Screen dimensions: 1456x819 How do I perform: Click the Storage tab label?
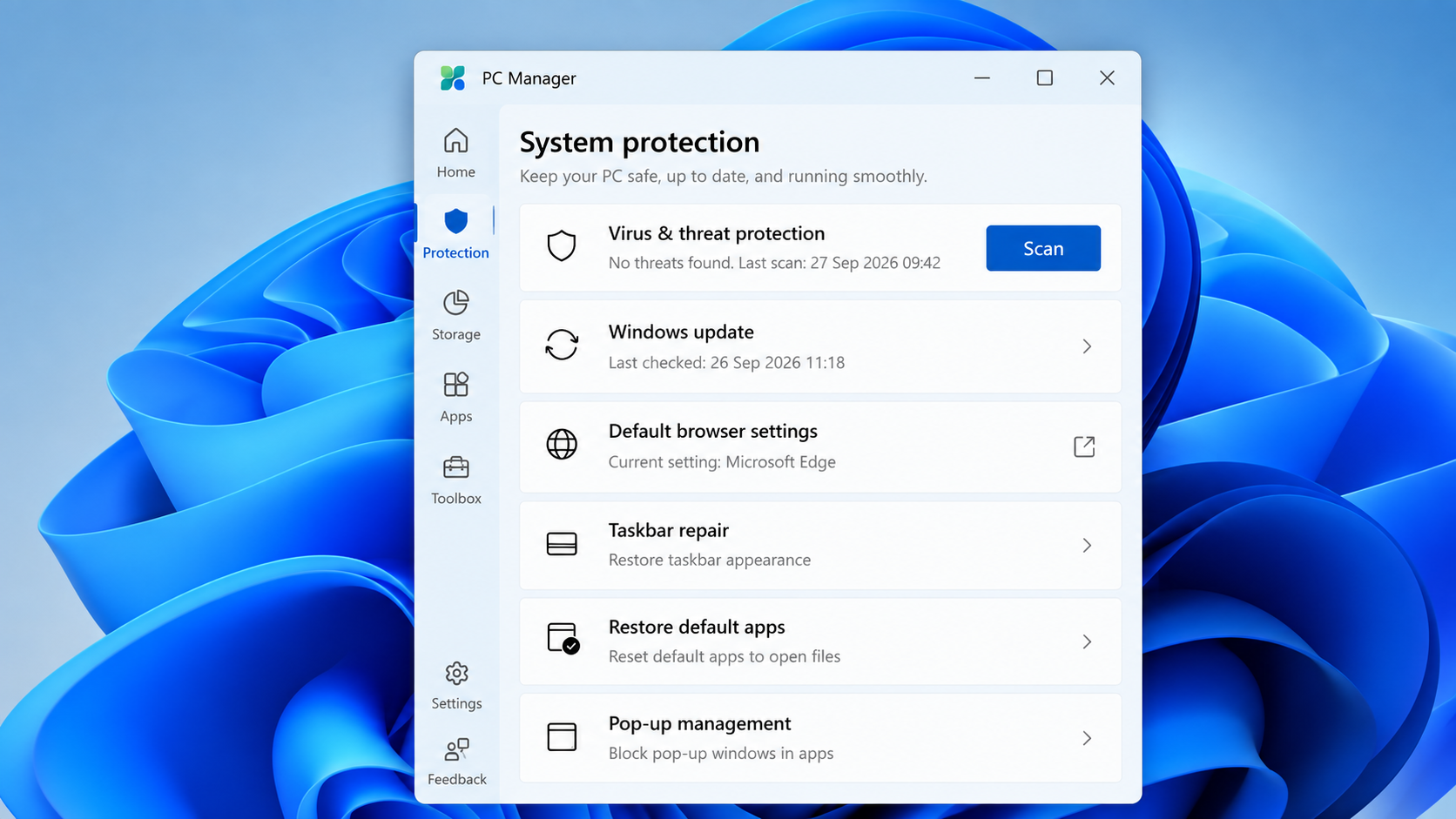[x=456, y=334]
